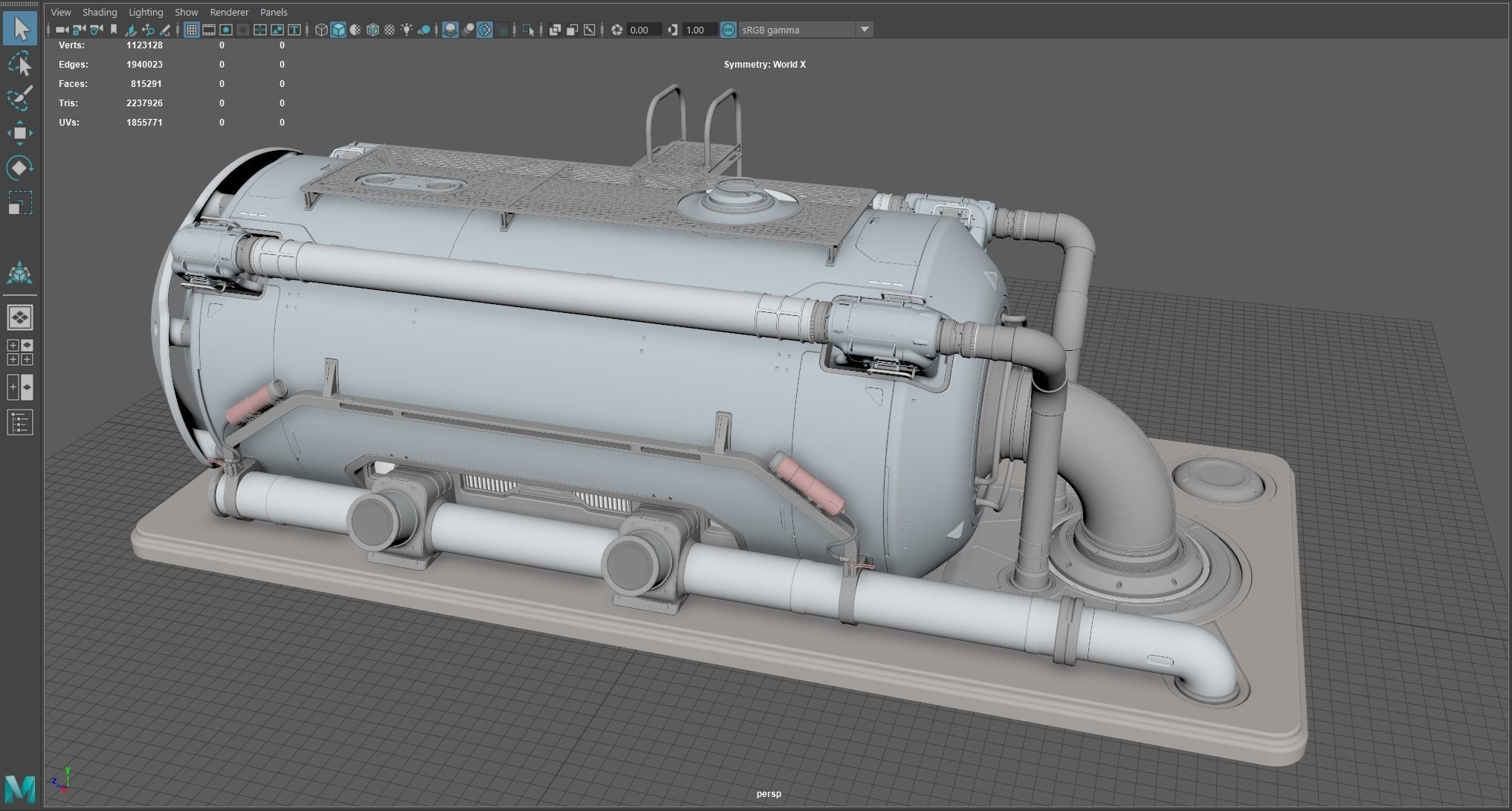Activate the Scale tool
Viewport: 1512px width, 811px height.
[20, 202]
